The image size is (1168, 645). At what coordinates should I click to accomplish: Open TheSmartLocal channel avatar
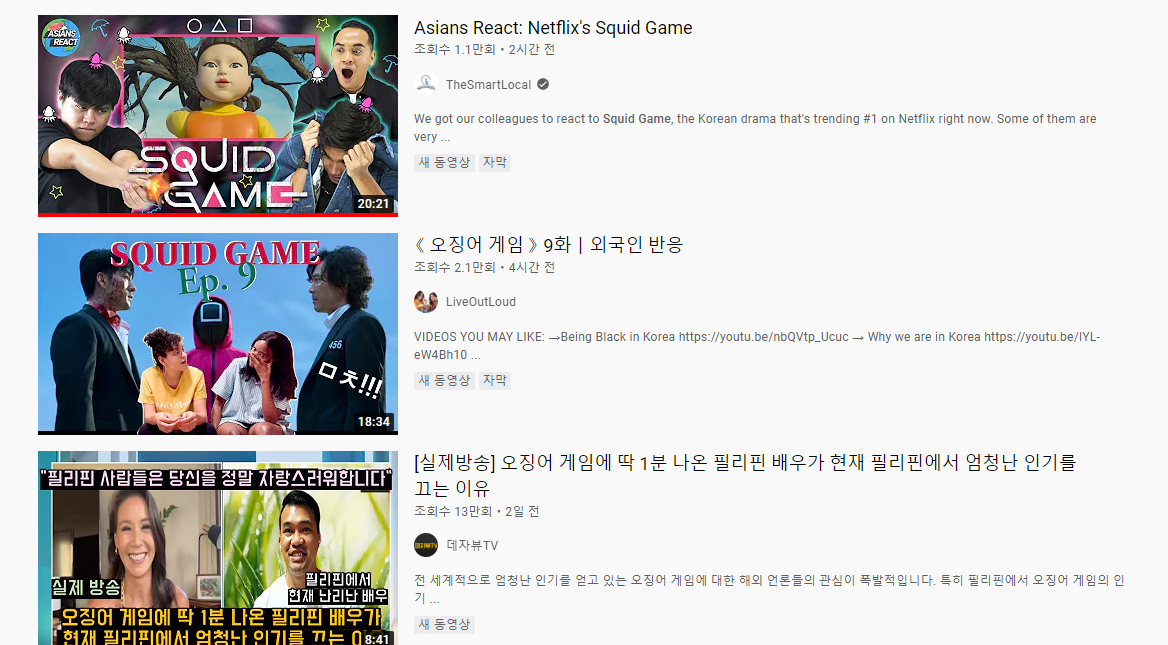(x=426, y=84)
